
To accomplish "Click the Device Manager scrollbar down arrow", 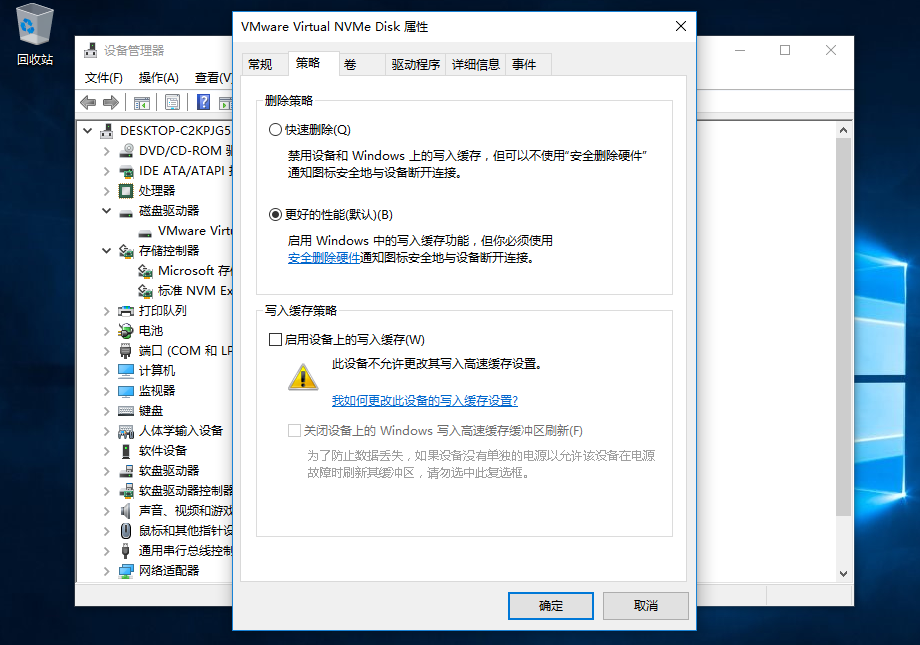I will (x=843, y=573).
